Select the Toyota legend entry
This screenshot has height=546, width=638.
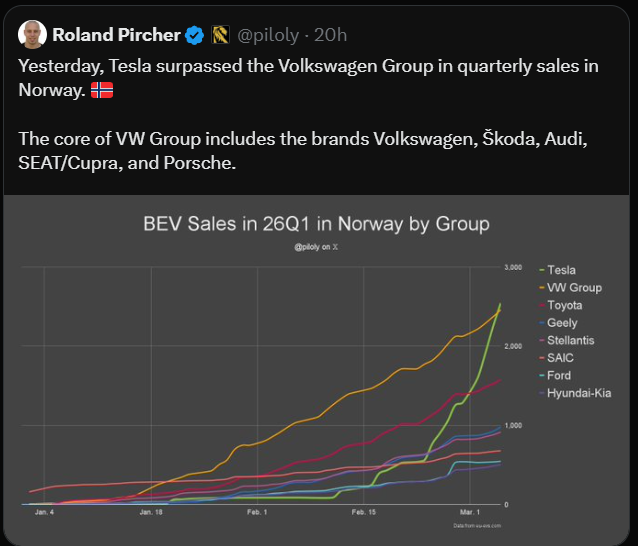(565, 305)
